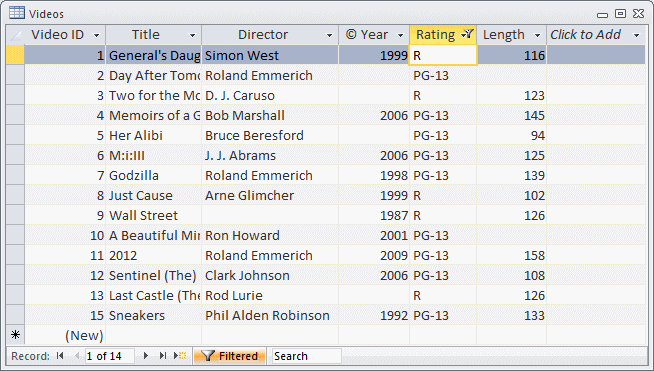Select the © Year column header
This screenshot has width=654, height=371.
(x=374, y=35)
